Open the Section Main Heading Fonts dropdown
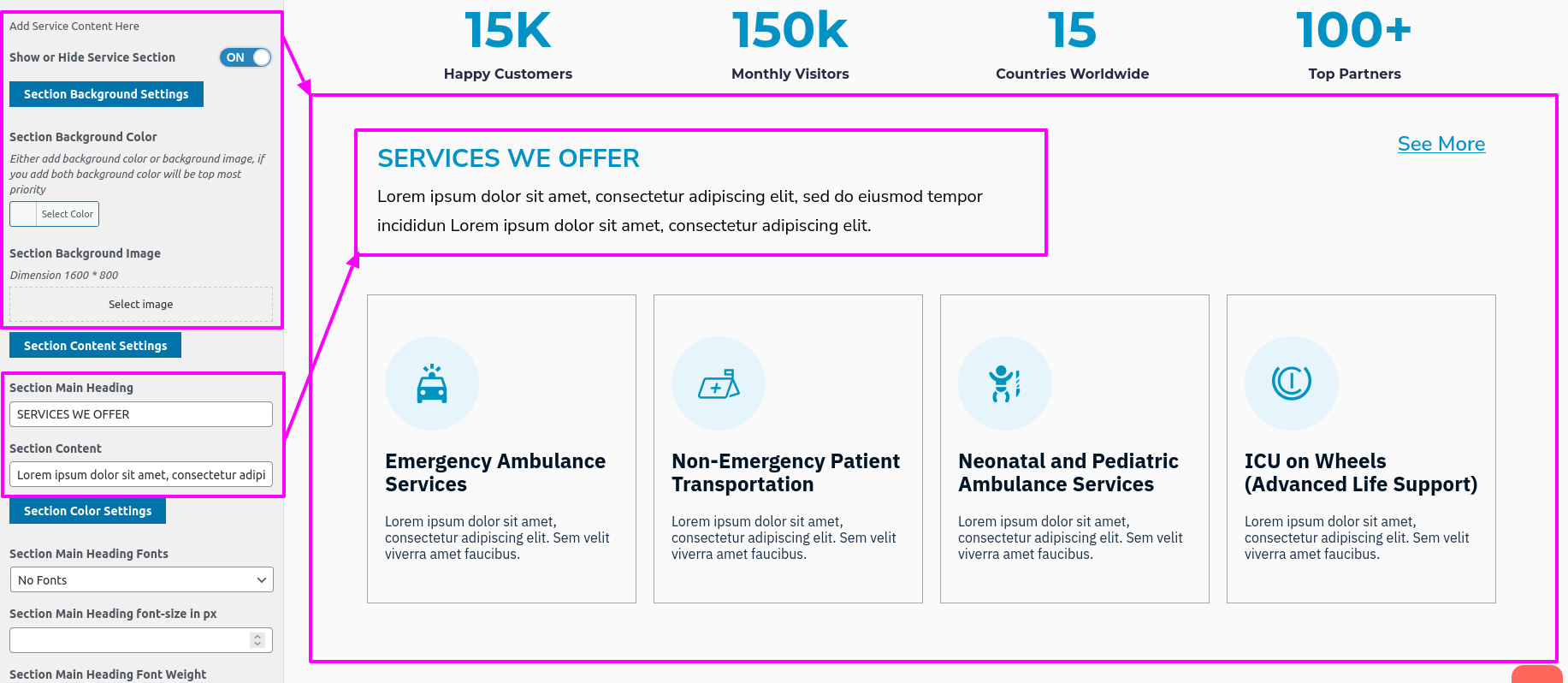This screenshot has height=683, width=1568. pos(141,579)
